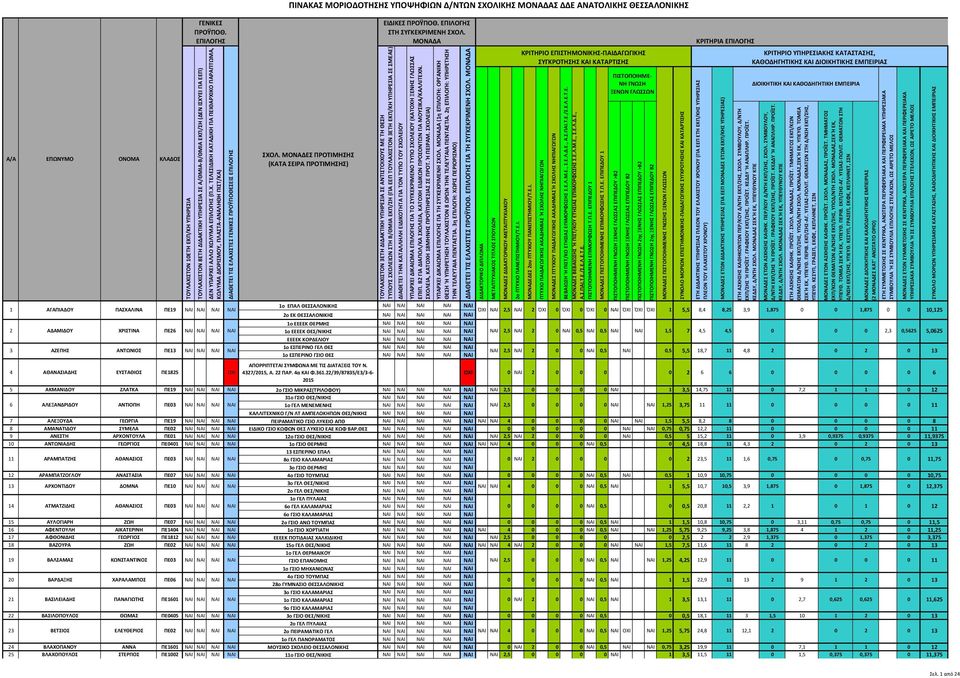Click branch code cell 'ΠΕ26'

tap(170, 331)
